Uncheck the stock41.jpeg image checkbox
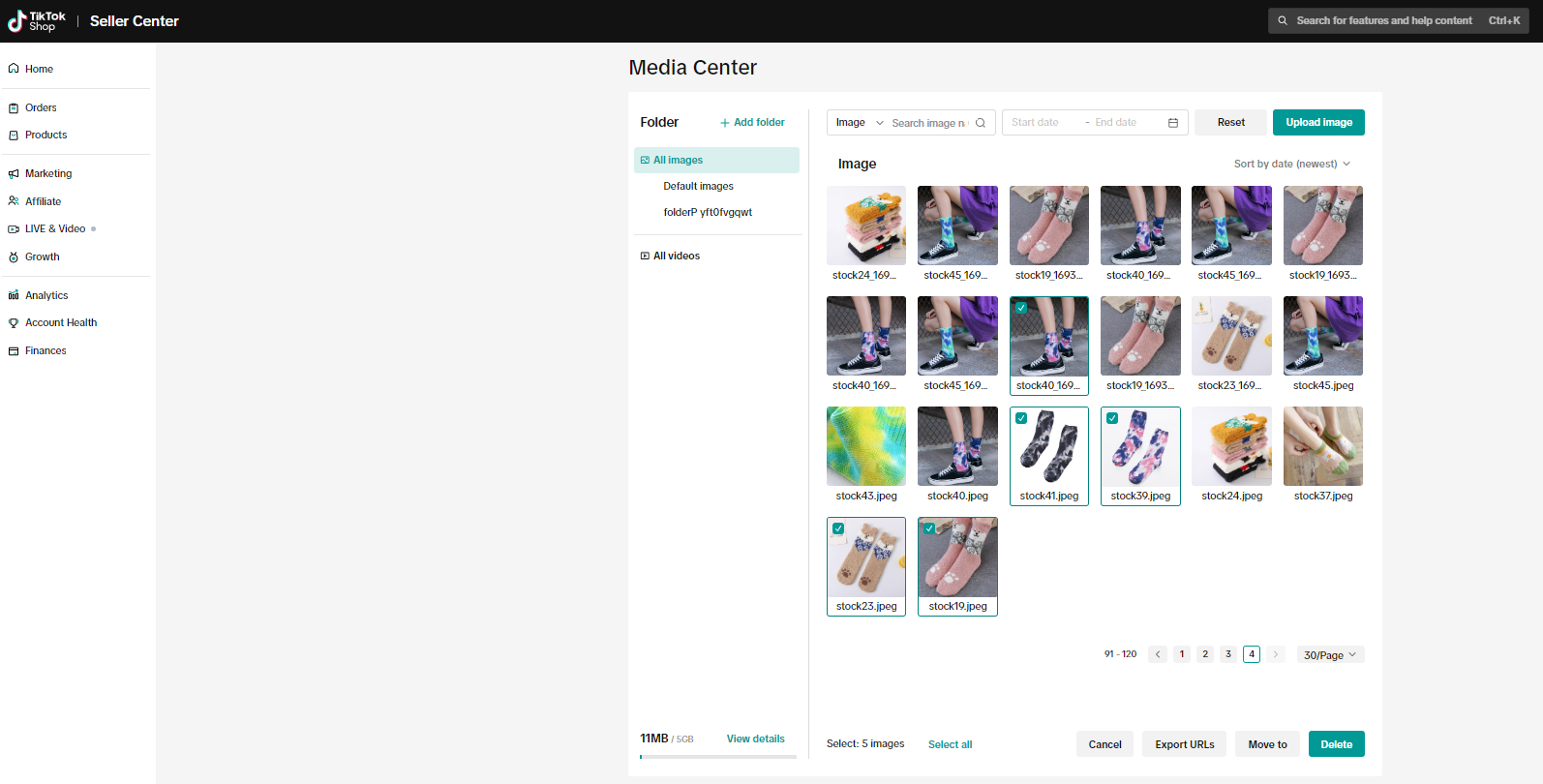This screenshot has width=1543, height=784. [1021, 418]
